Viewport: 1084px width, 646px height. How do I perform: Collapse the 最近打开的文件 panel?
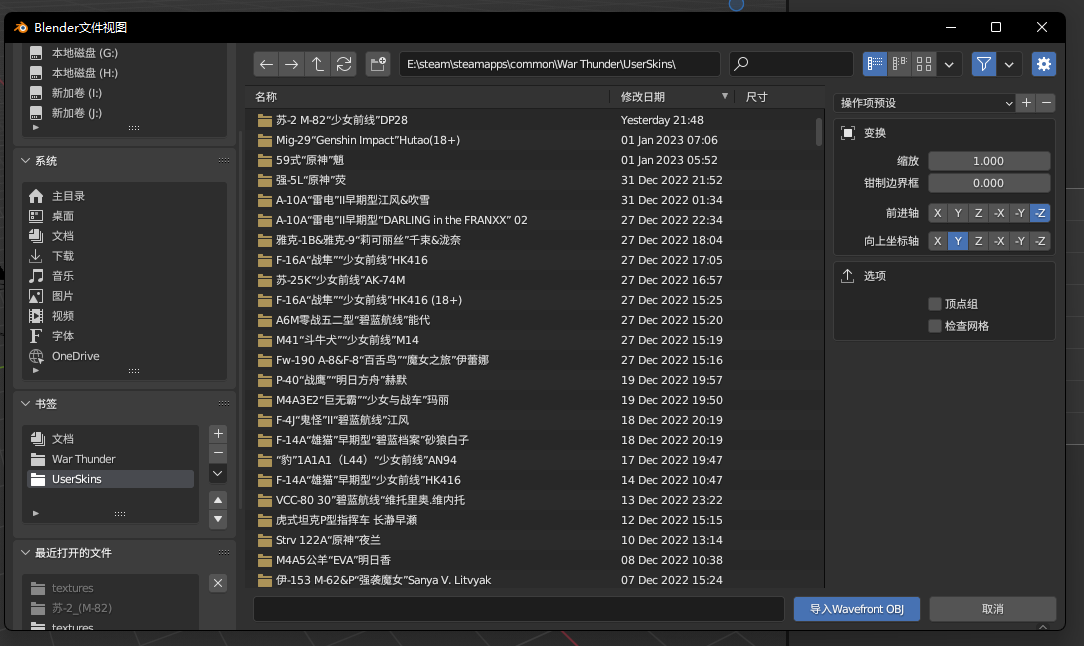tap(26, 553)
